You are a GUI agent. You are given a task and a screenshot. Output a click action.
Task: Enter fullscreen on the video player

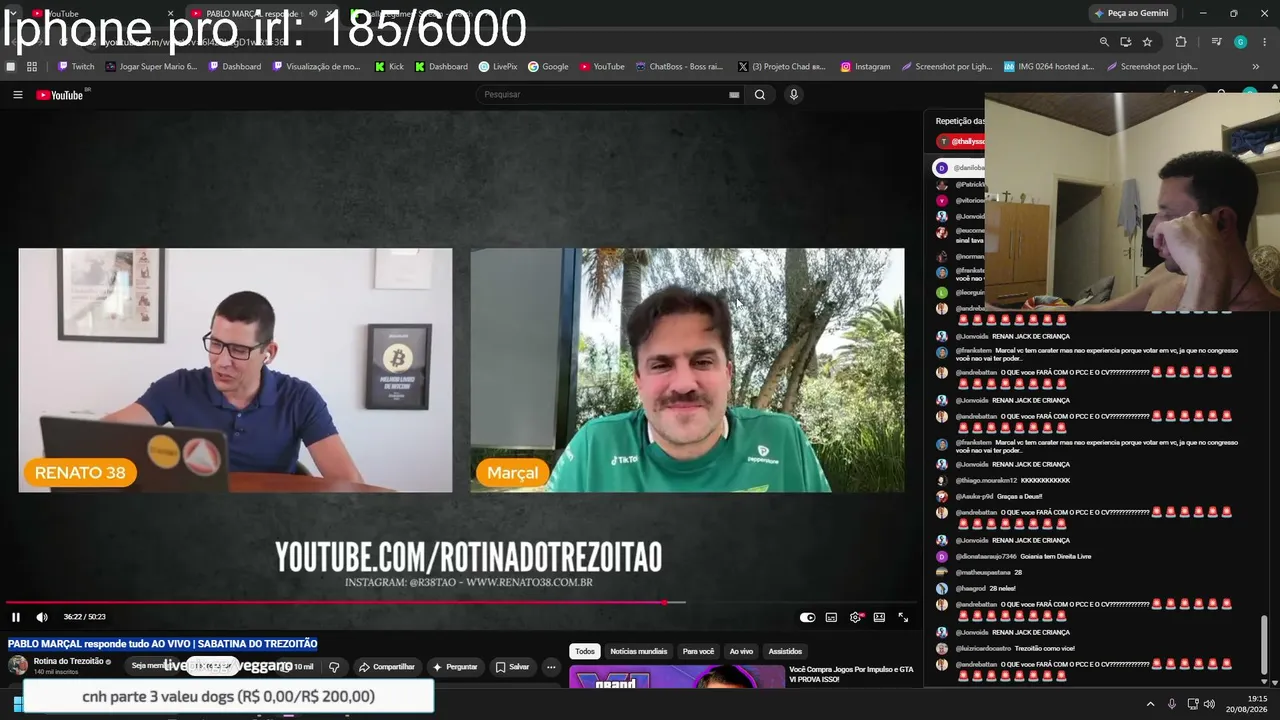click(903, 617)
